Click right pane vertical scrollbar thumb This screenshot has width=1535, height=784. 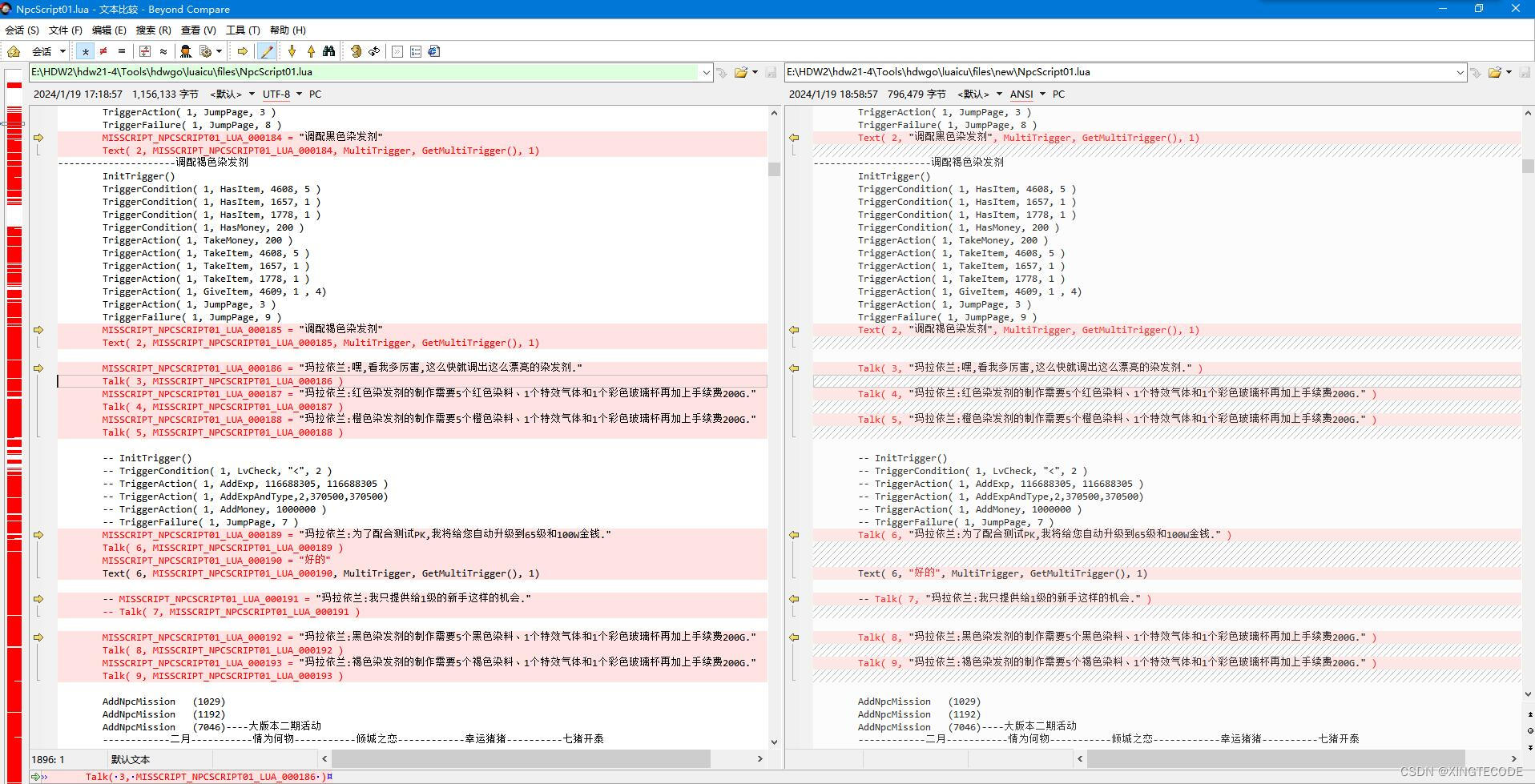point(1528,166)
